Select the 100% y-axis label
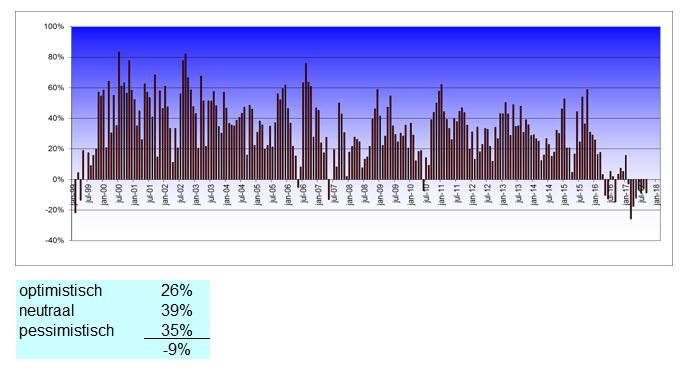Image resolution: width=686 pixels, height=373 pixels. coord(54,27)
